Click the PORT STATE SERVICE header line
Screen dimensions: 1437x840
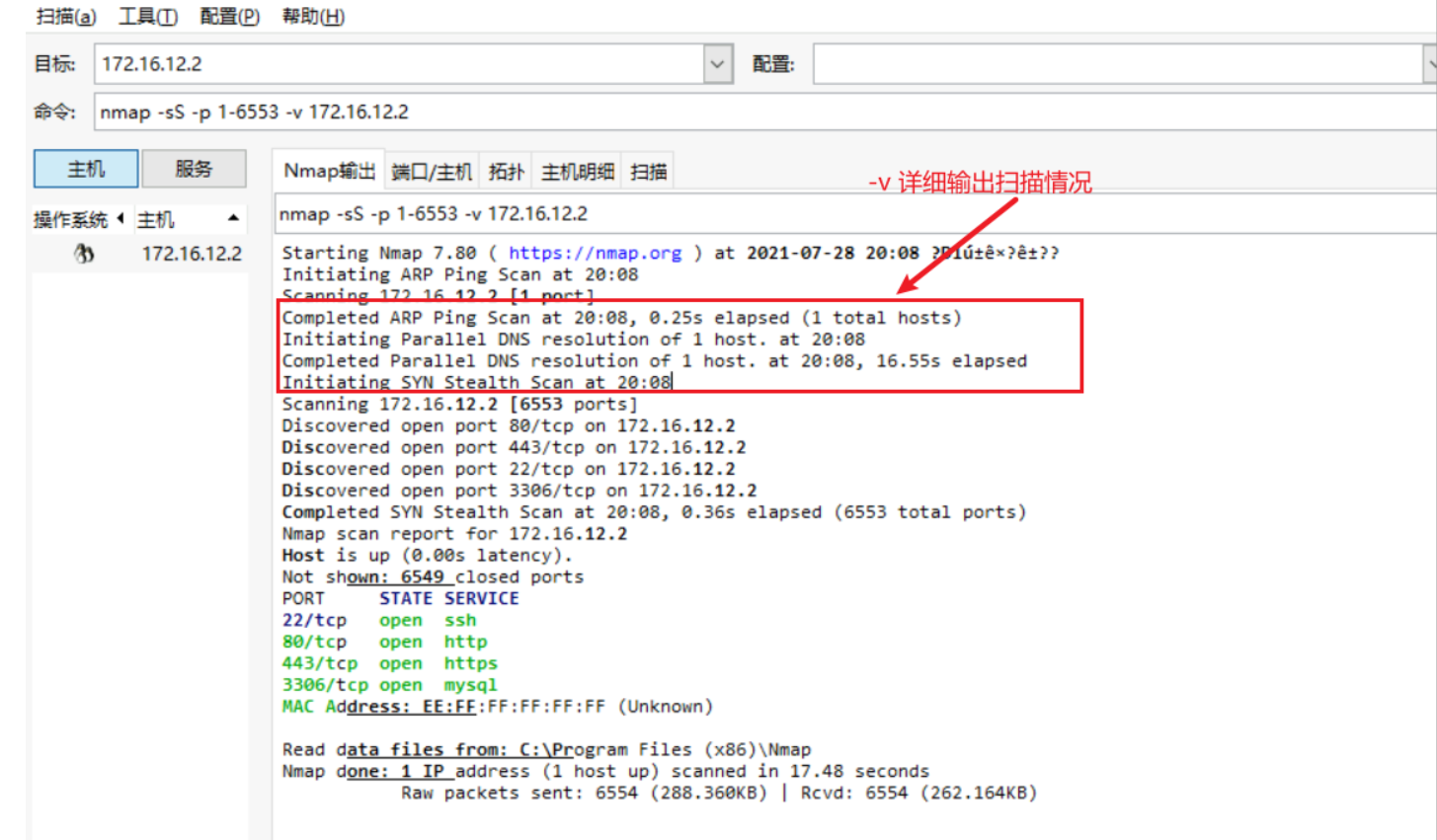(400, 599)
